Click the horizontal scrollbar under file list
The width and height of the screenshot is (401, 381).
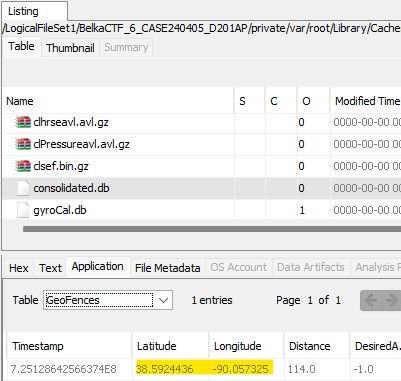click(x=212, y=229)
